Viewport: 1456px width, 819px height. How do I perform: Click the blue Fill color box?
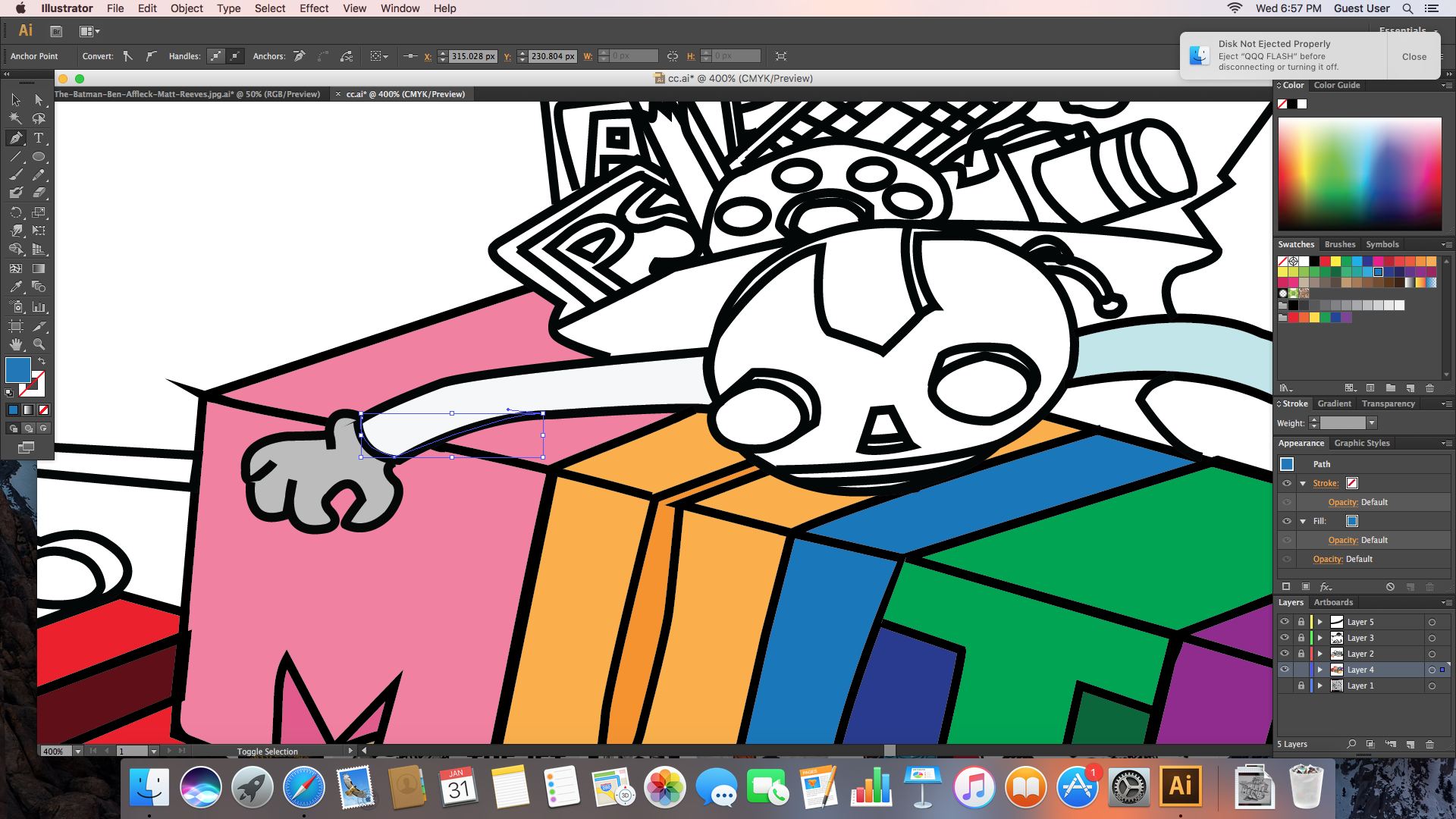point(18,370)
